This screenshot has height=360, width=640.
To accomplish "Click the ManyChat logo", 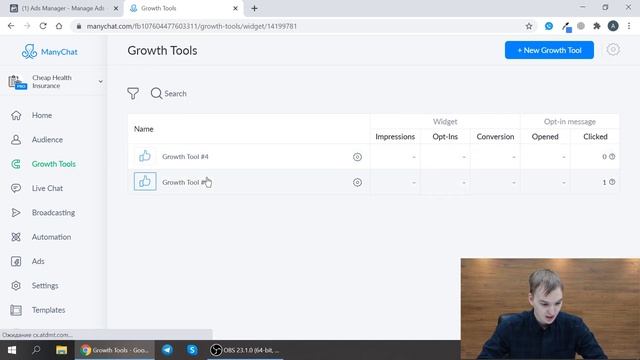I will pyautogui.click(x=49, y=52).
